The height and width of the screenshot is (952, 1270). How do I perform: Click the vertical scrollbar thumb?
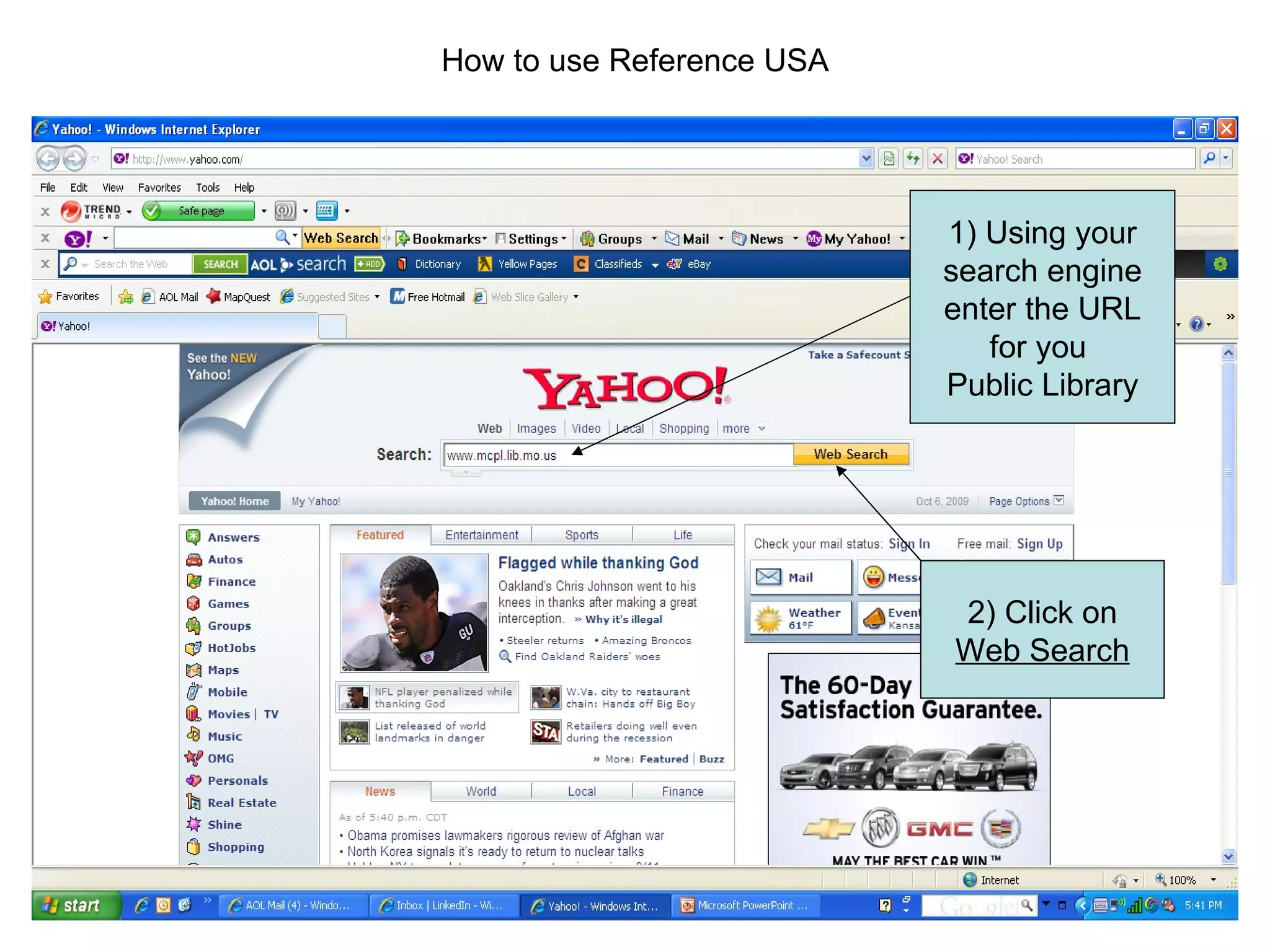click(1228, 473)
